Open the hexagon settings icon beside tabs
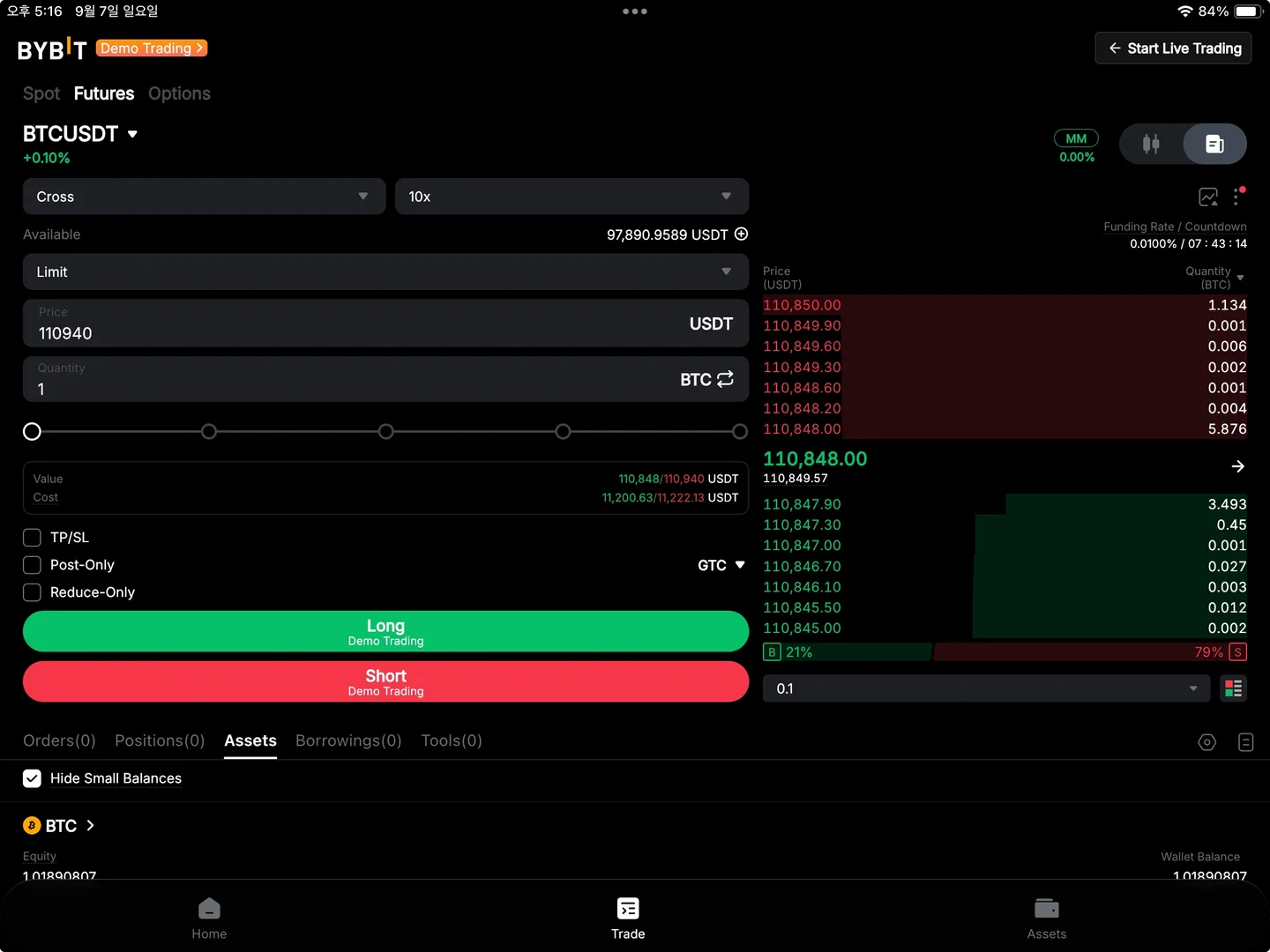 tap(1206, 742)
